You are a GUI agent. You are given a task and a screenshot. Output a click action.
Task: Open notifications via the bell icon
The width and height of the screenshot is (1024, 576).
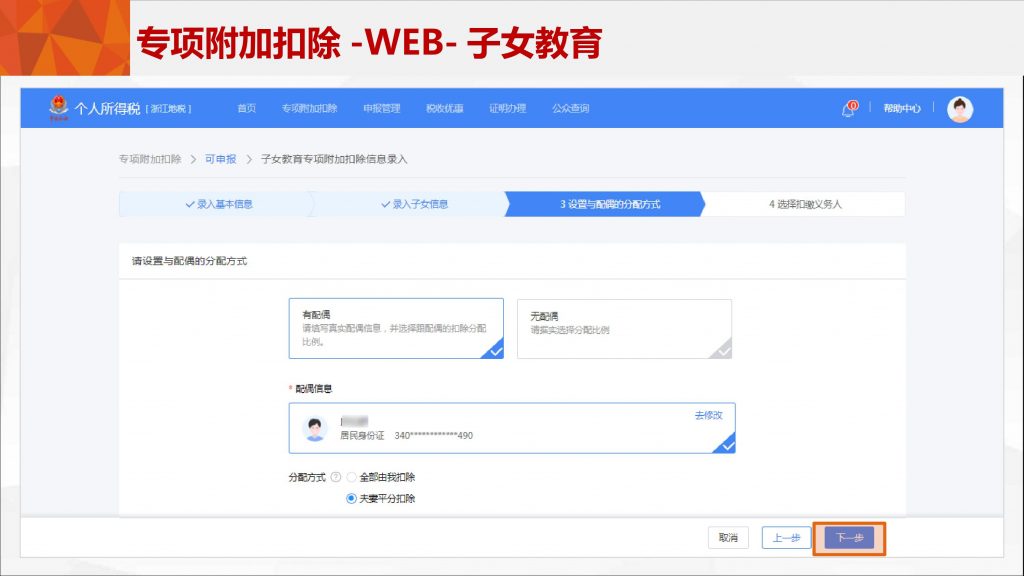click(849, 108)
